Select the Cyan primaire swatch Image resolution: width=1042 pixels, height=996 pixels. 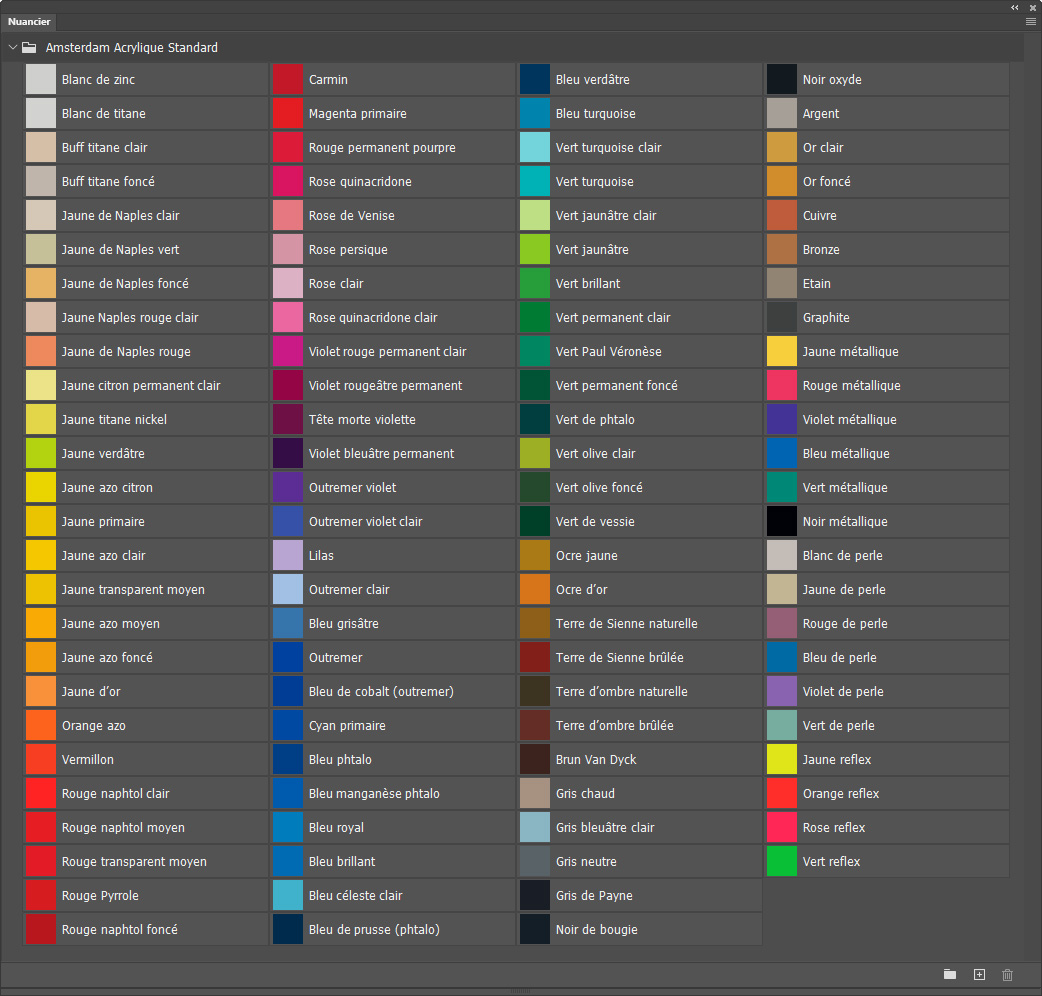(288, 726)
